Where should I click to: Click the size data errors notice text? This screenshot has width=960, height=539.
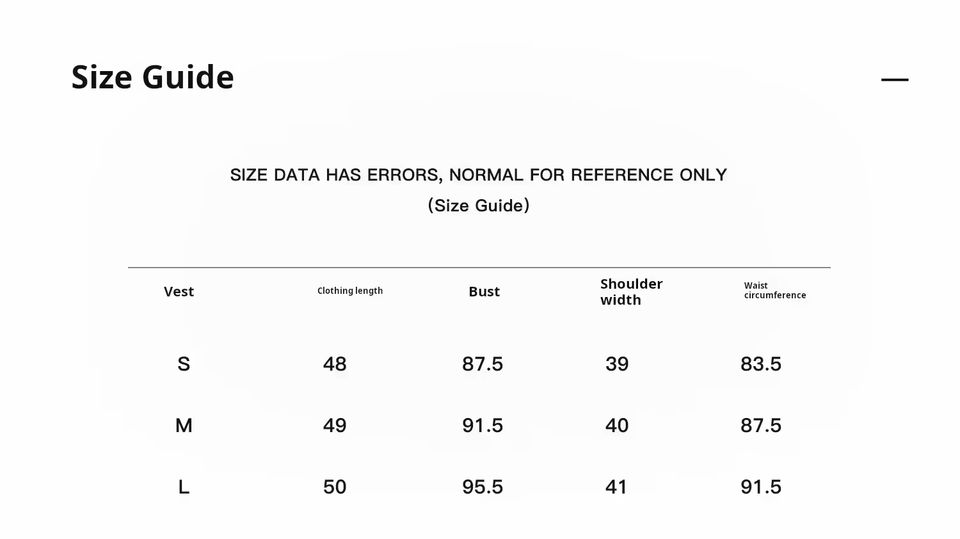(x=478, y=175)
